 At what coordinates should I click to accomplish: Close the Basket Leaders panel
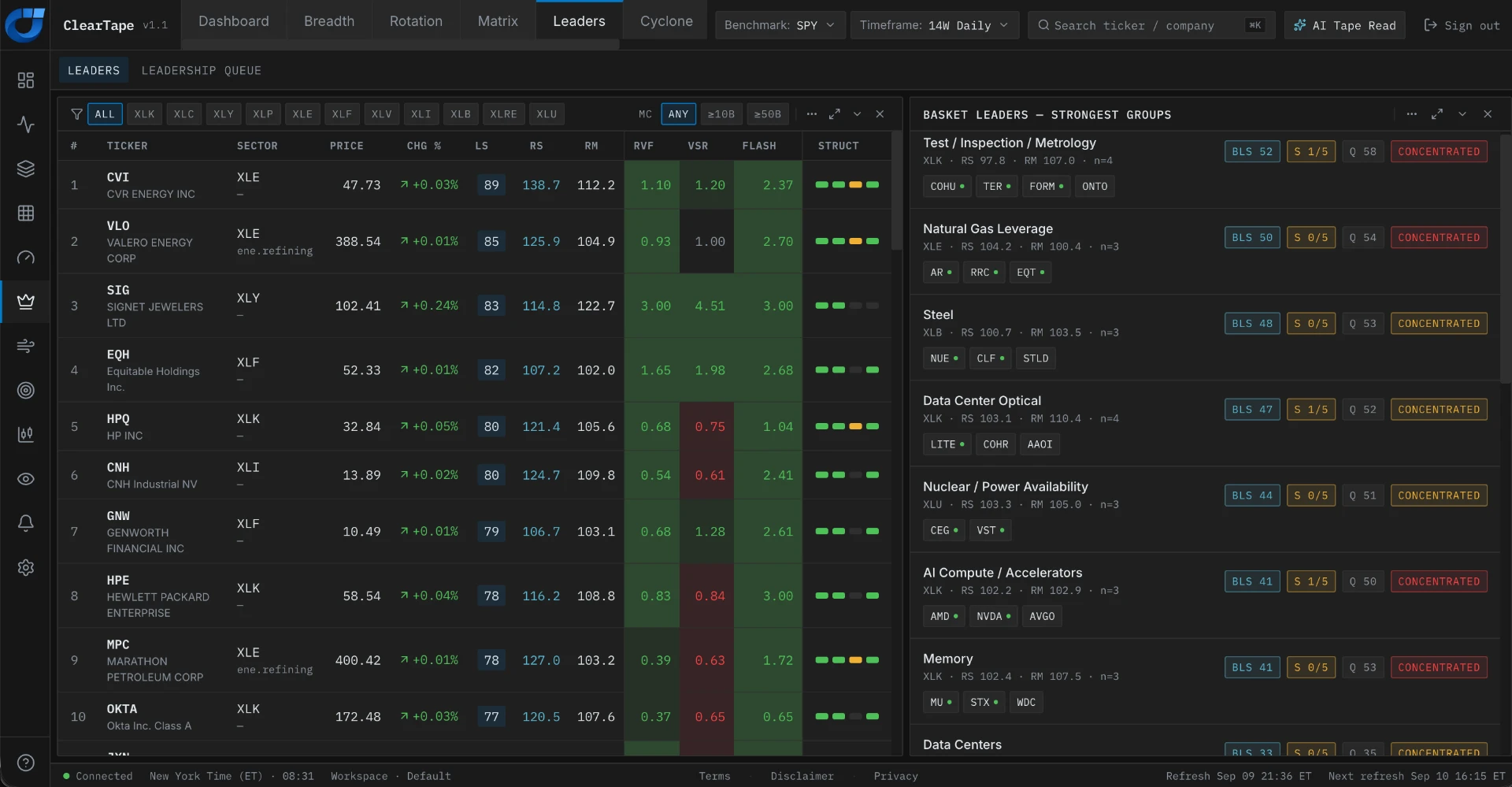(1488, 114)
